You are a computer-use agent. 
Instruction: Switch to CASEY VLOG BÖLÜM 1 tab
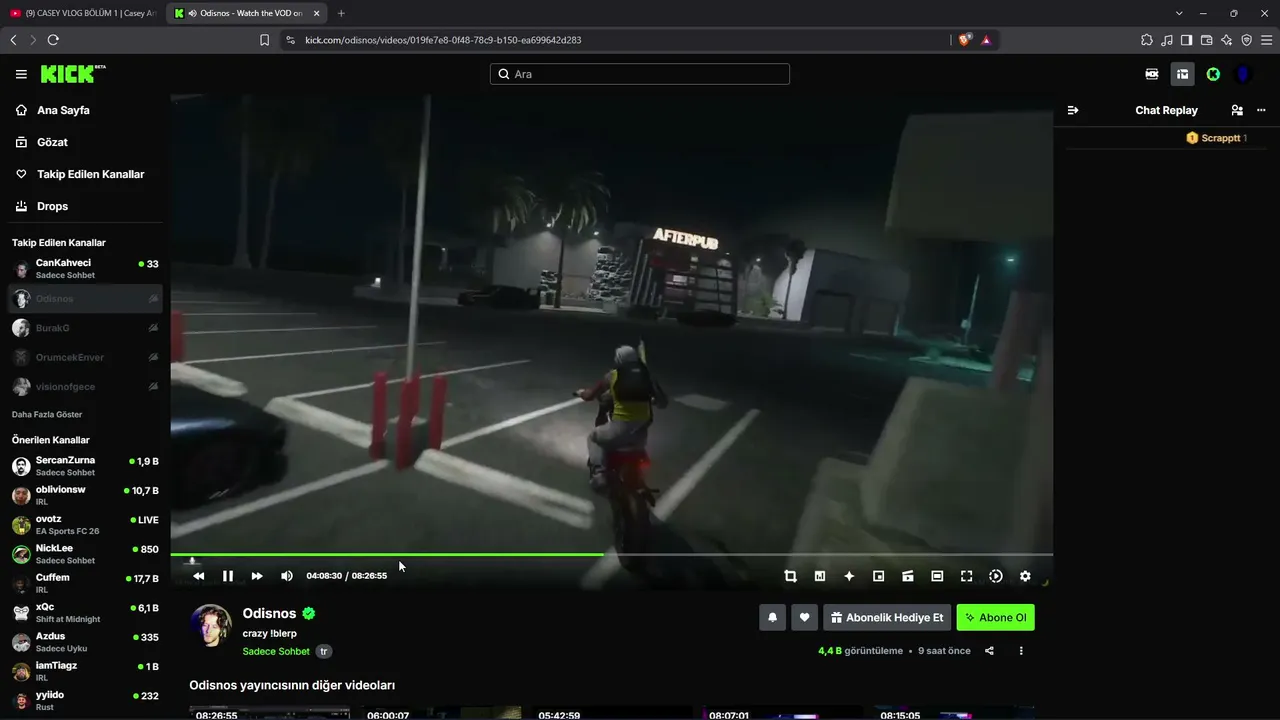83,13
